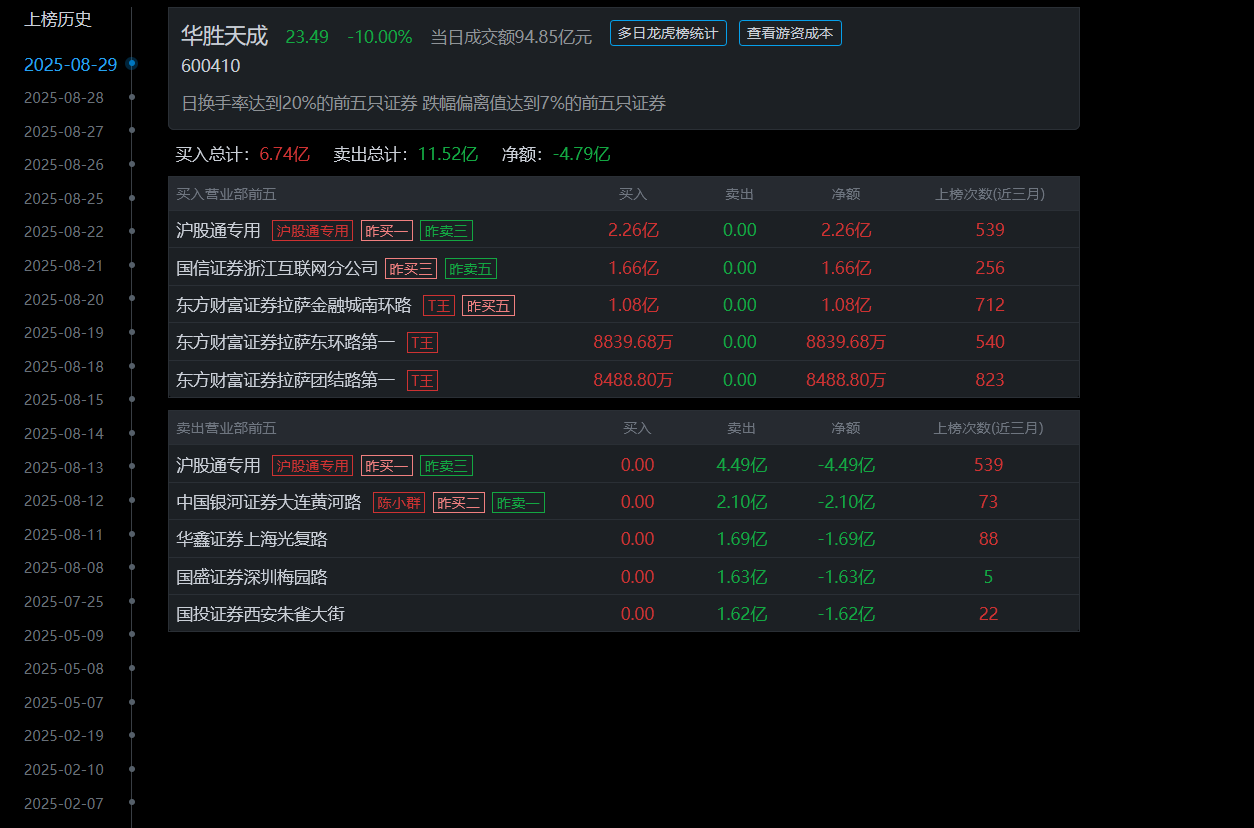The height and width of the screenshot is (828, 1254).
Task: Select date 2025-08-11 in history
Action: (x=64, y=535)
